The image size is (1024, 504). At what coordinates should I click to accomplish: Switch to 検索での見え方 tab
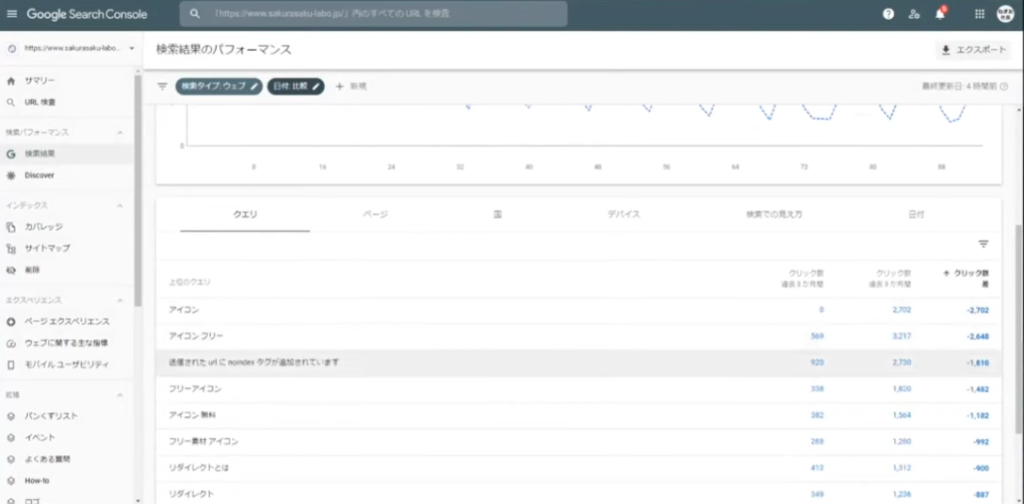(775, 214)
